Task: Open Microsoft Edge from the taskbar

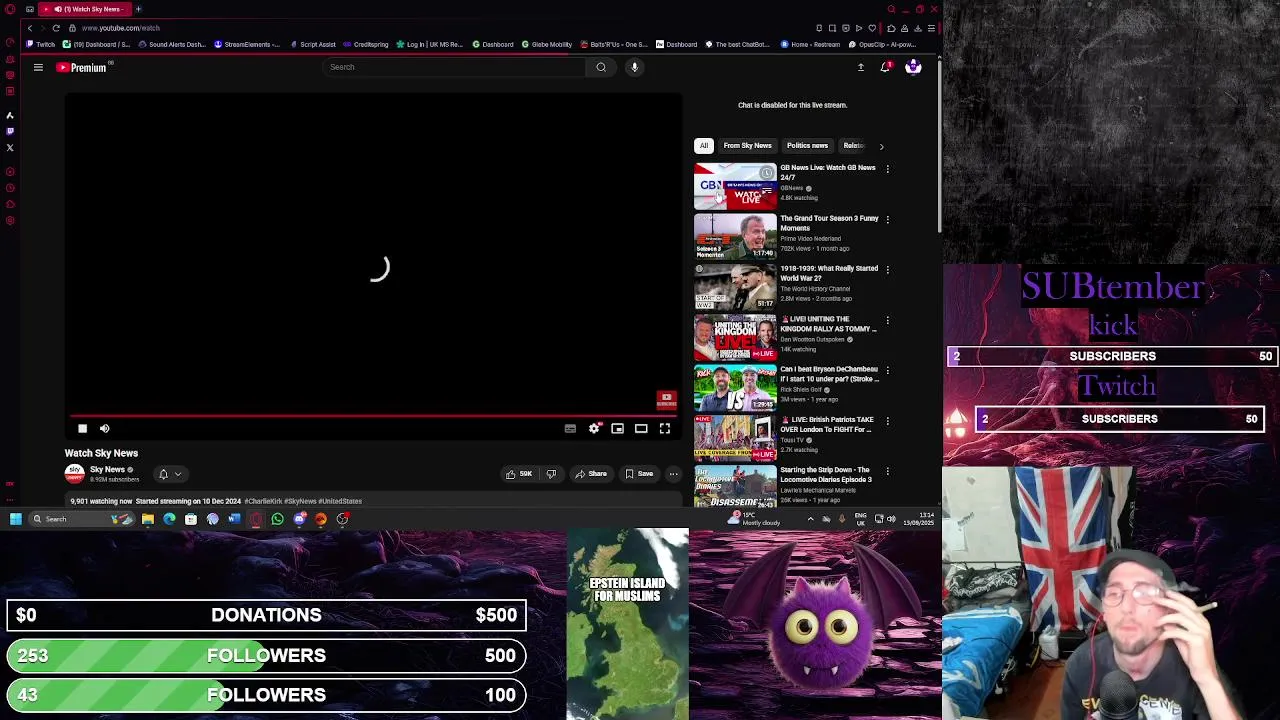Action: coord(169,518)
